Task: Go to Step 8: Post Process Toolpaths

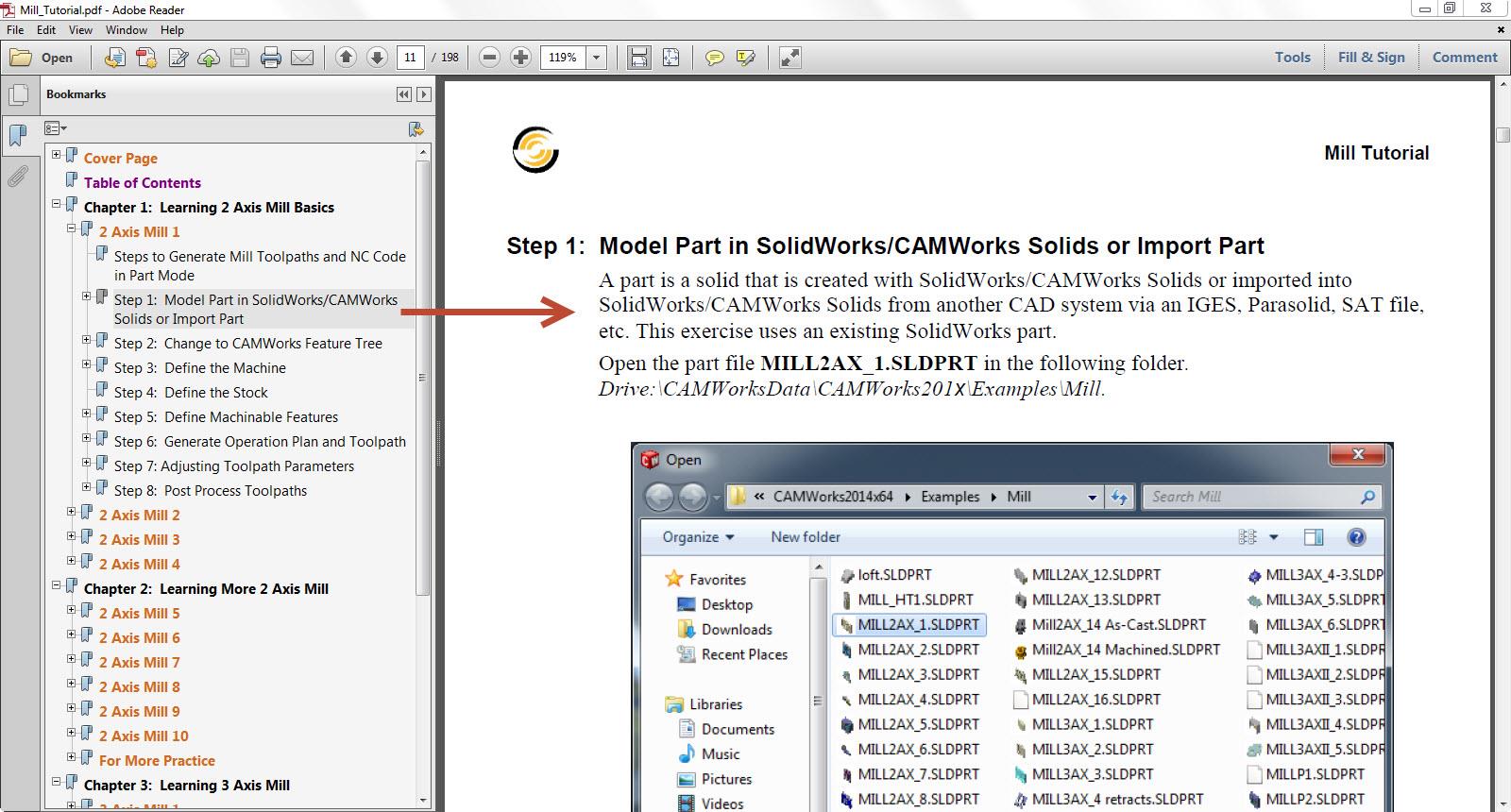Action: 211,491
